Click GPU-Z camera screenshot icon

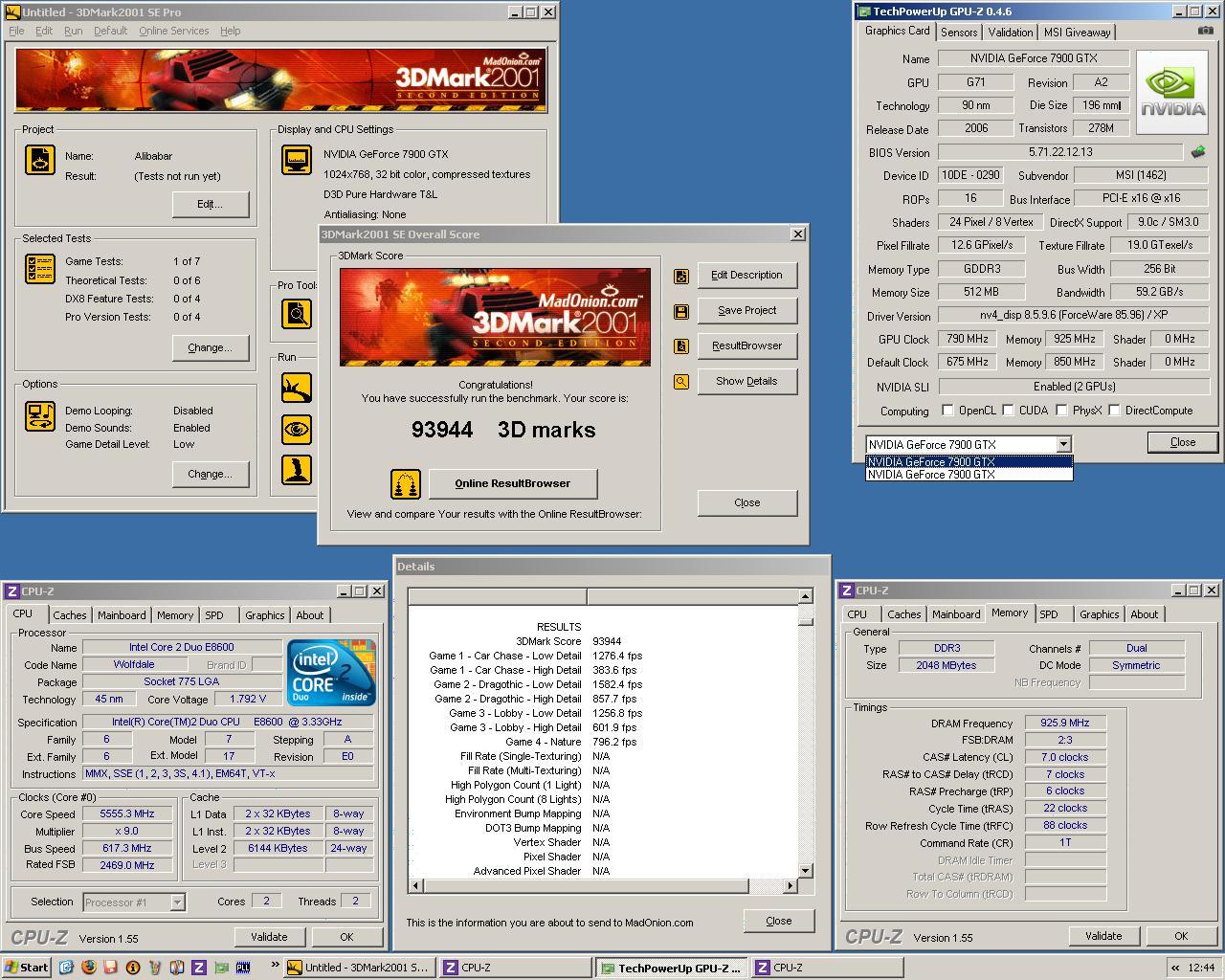coord(1205,31)
